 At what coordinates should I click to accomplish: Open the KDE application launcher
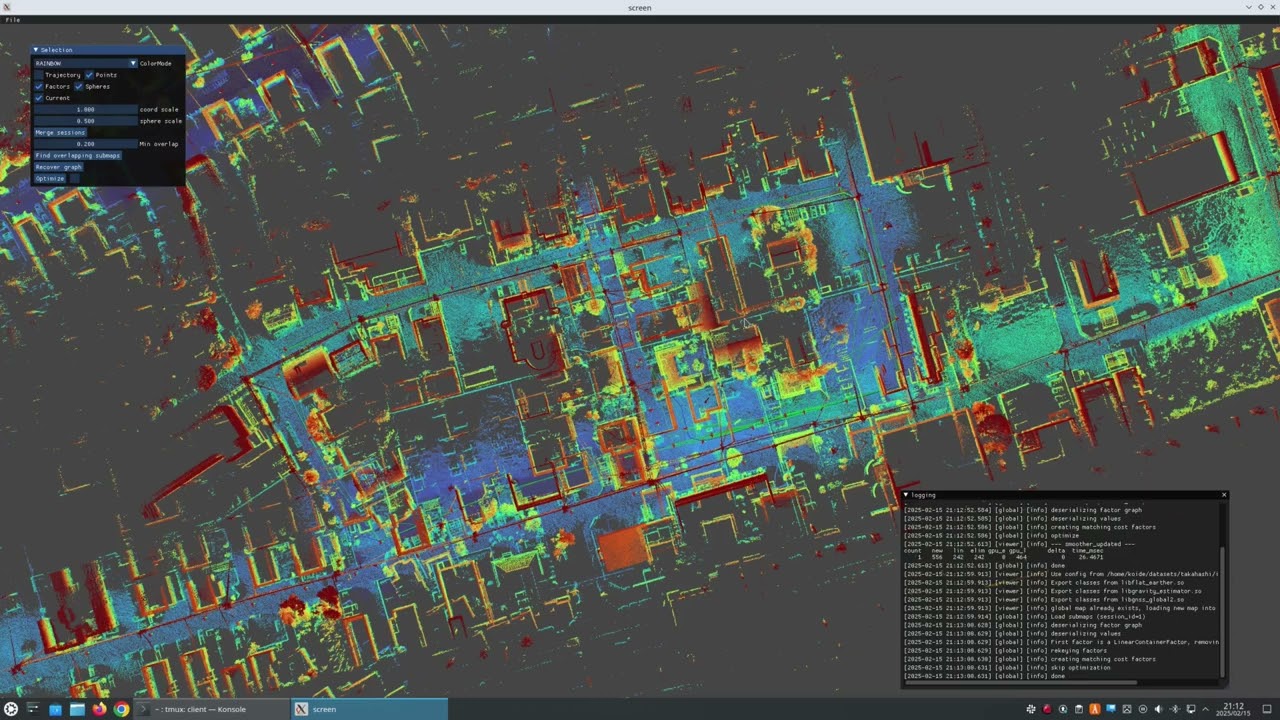tap(10, 709)
